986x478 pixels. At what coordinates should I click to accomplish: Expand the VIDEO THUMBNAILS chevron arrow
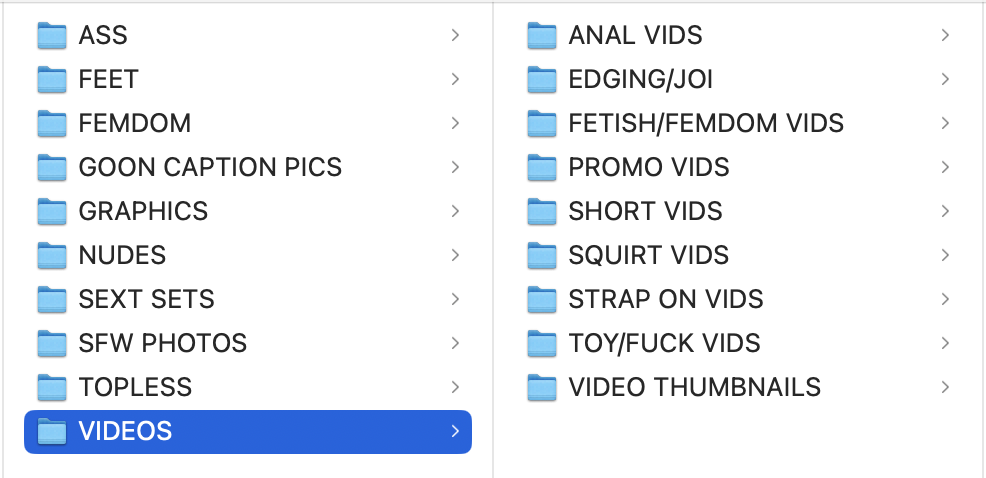coord(945,387)
